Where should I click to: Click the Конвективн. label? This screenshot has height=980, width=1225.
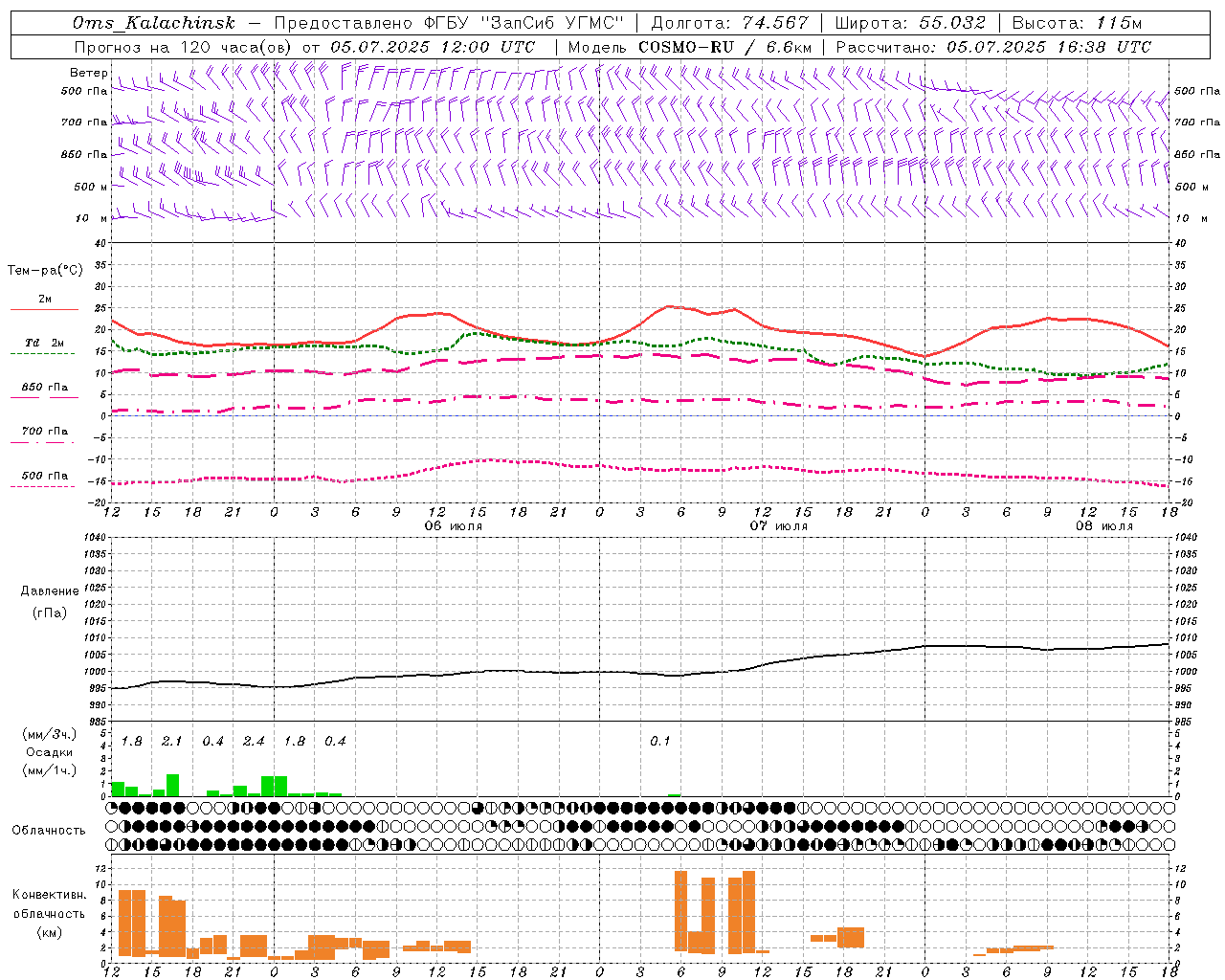49,895
